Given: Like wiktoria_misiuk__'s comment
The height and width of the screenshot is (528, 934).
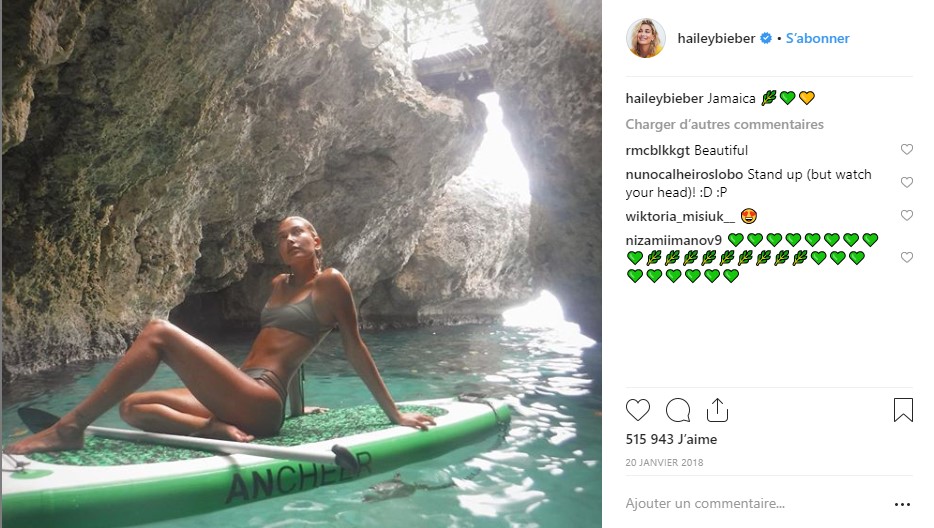Looking at the screenshot, I should point(907,215).
